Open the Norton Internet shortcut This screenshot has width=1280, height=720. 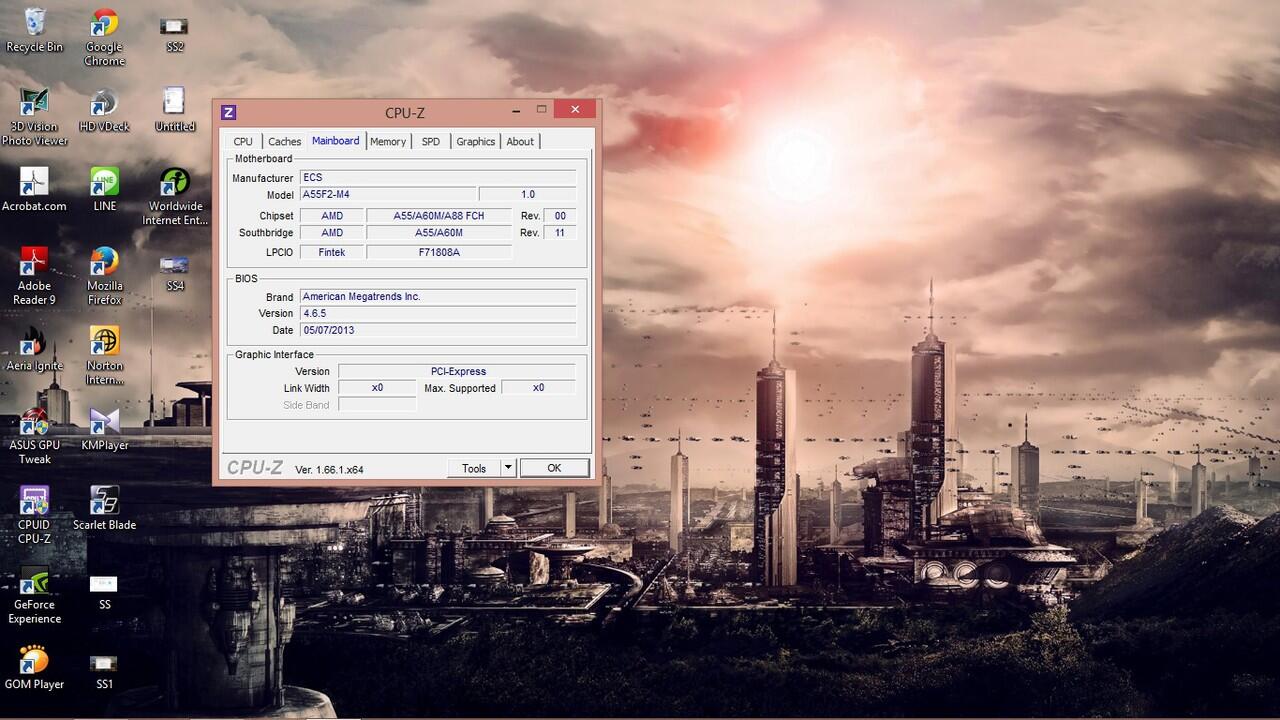[104, 356]
